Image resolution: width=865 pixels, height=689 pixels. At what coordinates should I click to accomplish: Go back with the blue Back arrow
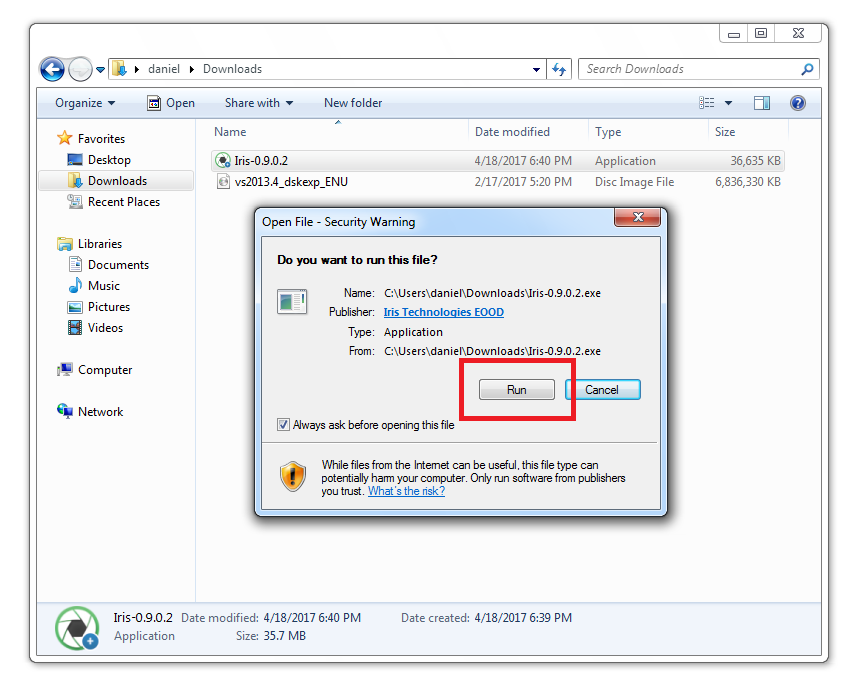tap(52, 70)
